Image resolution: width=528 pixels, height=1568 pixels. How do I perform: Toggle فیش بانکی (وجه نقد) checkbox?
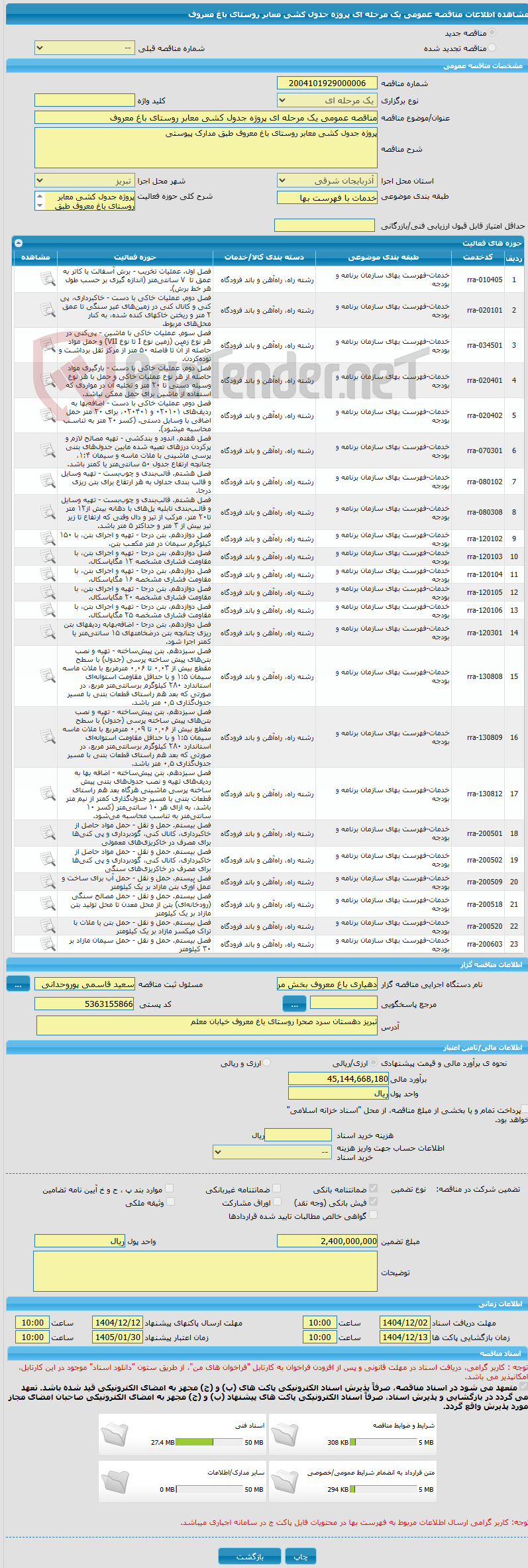pyautogui.click(x=374, y=1202)
